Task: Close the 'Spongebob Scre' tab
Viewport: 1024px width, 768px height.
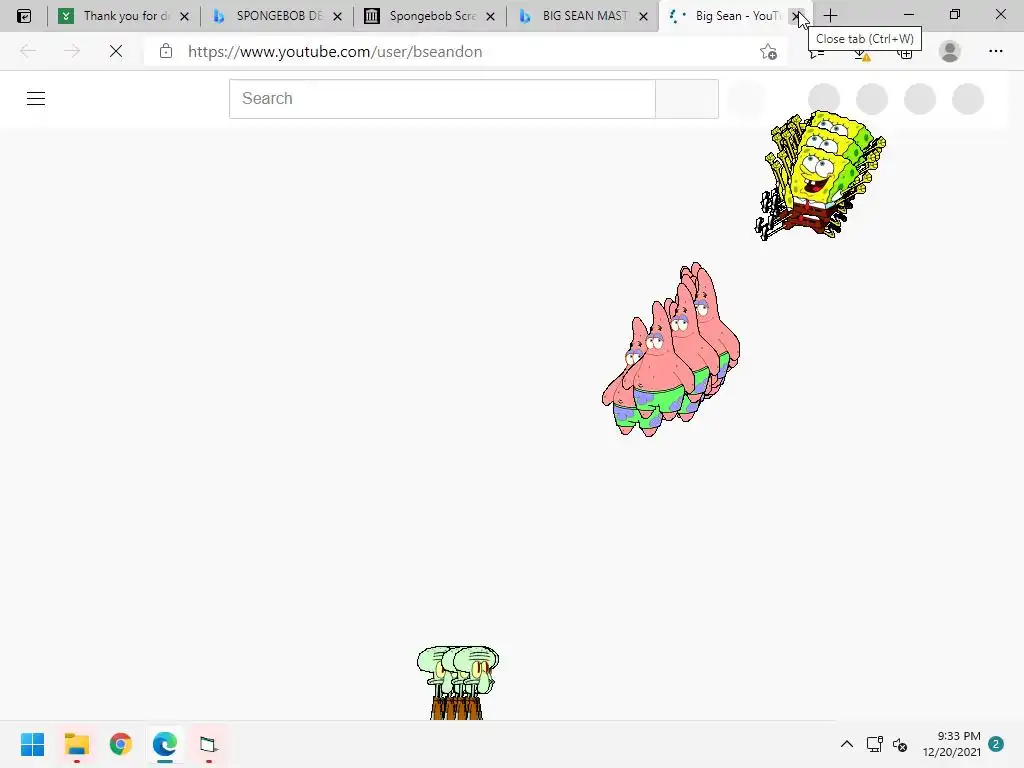Action: click(x=490, y=16)
